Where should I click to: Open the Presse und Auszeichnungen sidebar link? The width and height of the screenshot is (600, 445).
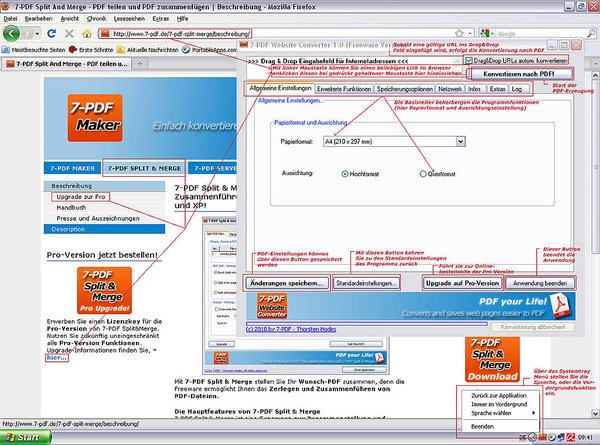coord(98,218)
